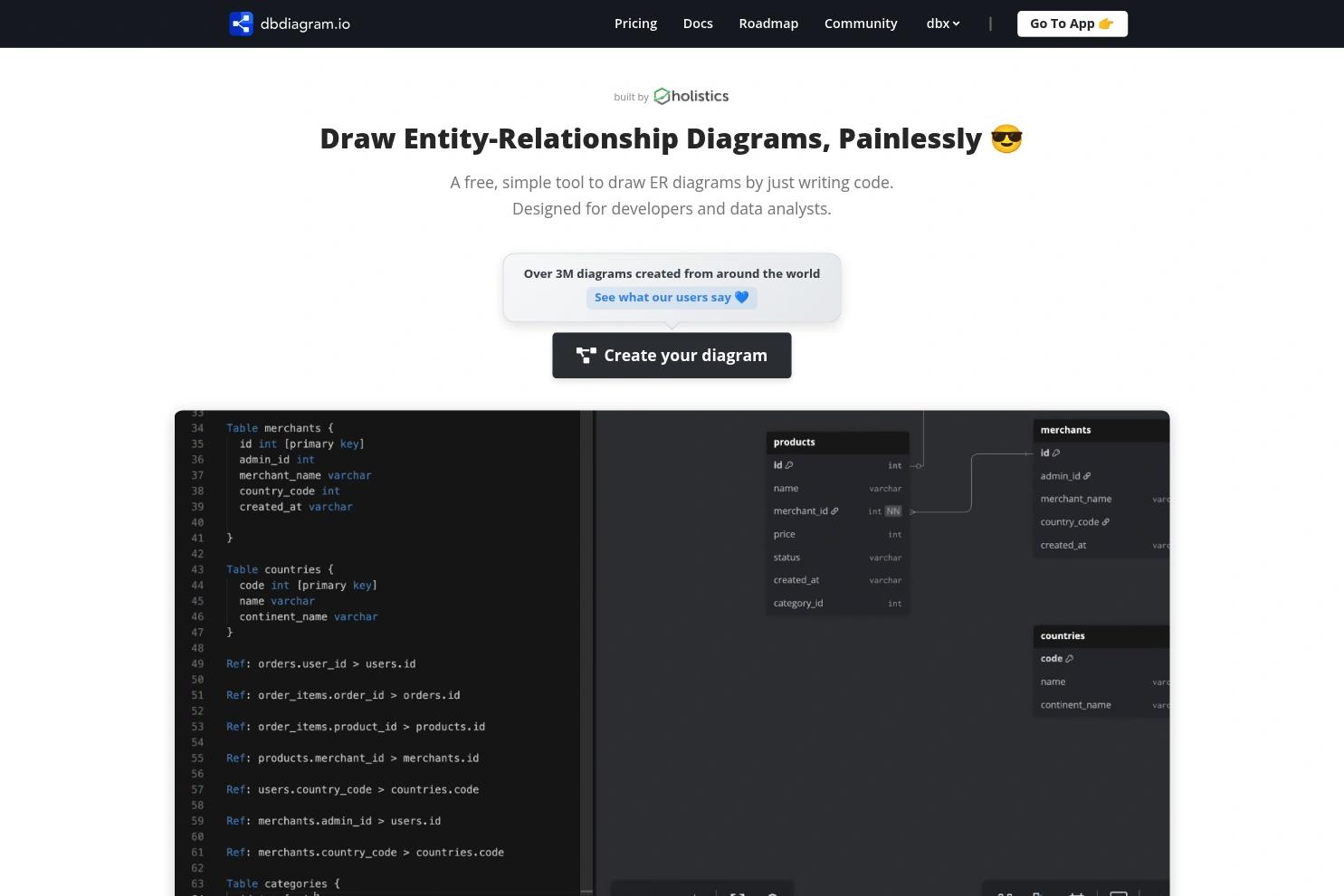Click code 'Ref: products.merchant_id > merchants.id'
The width and height of the screenshot is (1344, 896).
click(352, 758)
